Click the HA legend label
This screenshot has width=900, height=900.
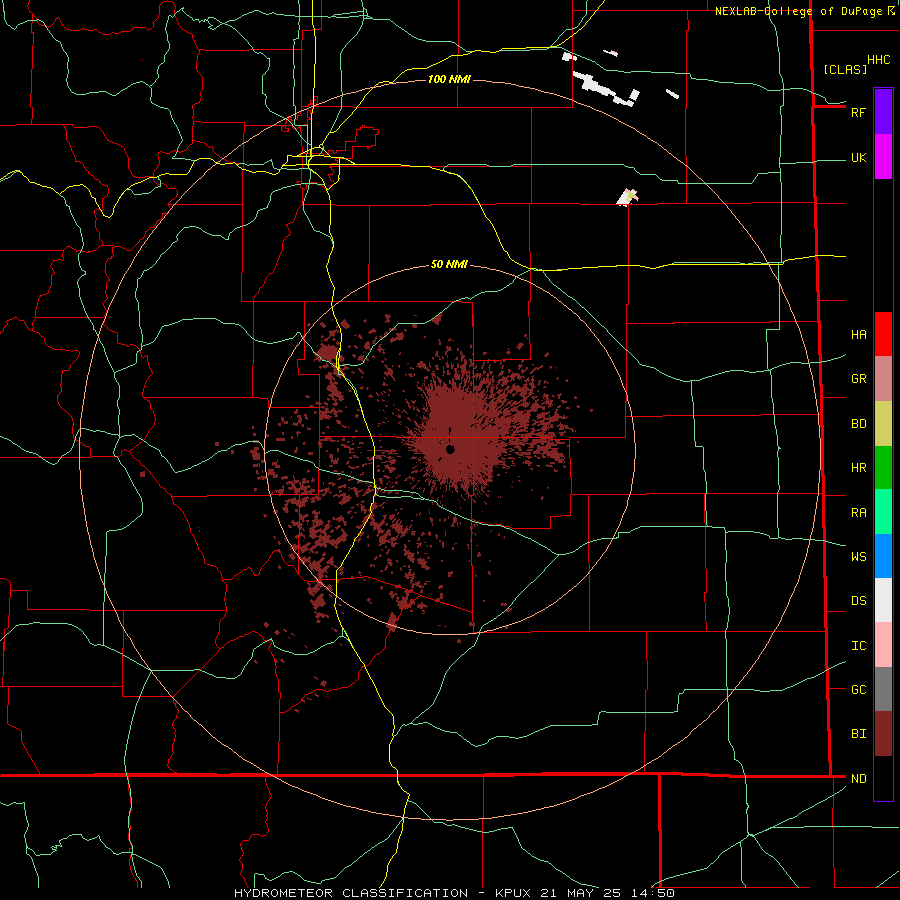point(858,335)
